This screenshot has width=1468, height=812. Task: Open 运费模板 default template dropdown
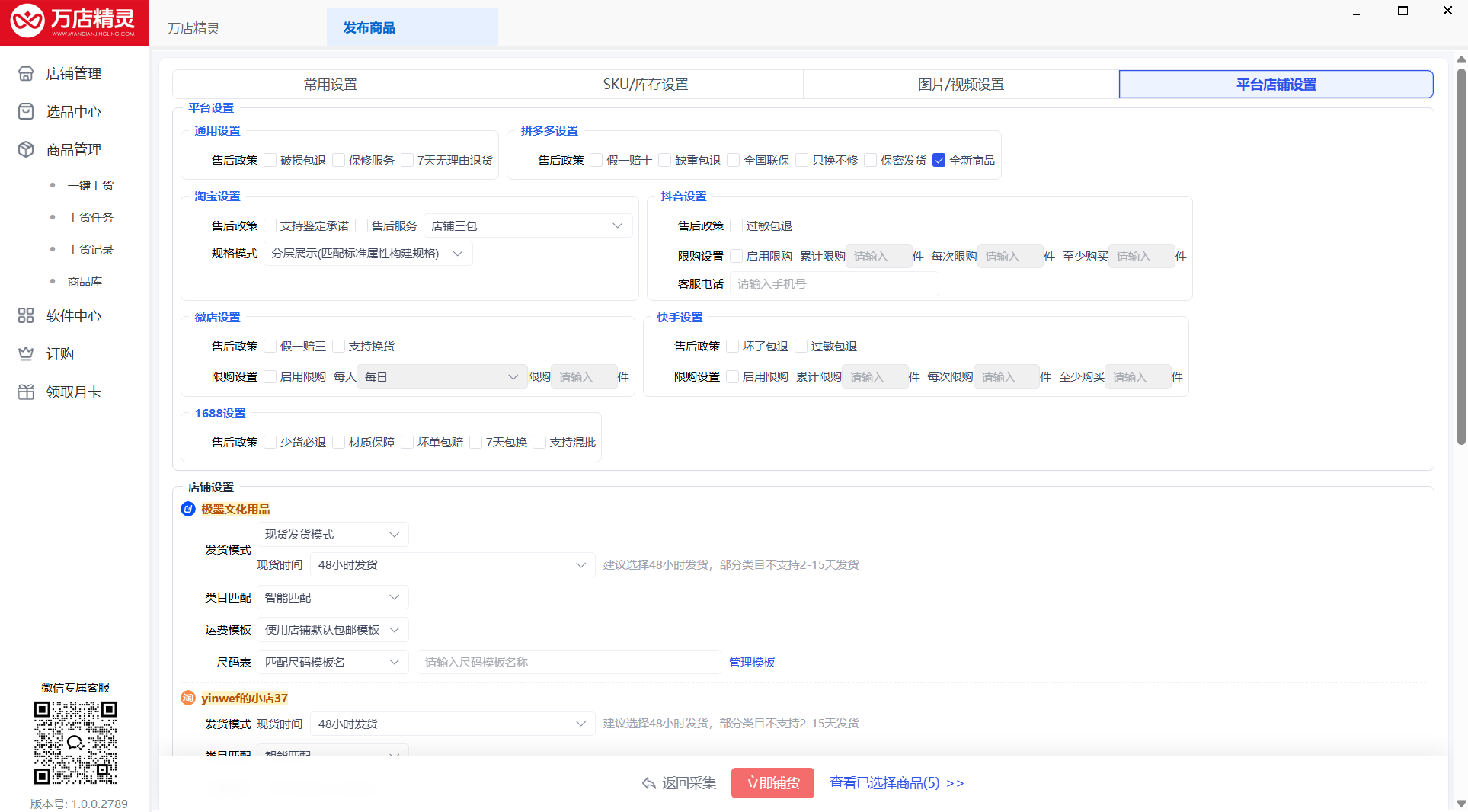(x=332, y=630)
